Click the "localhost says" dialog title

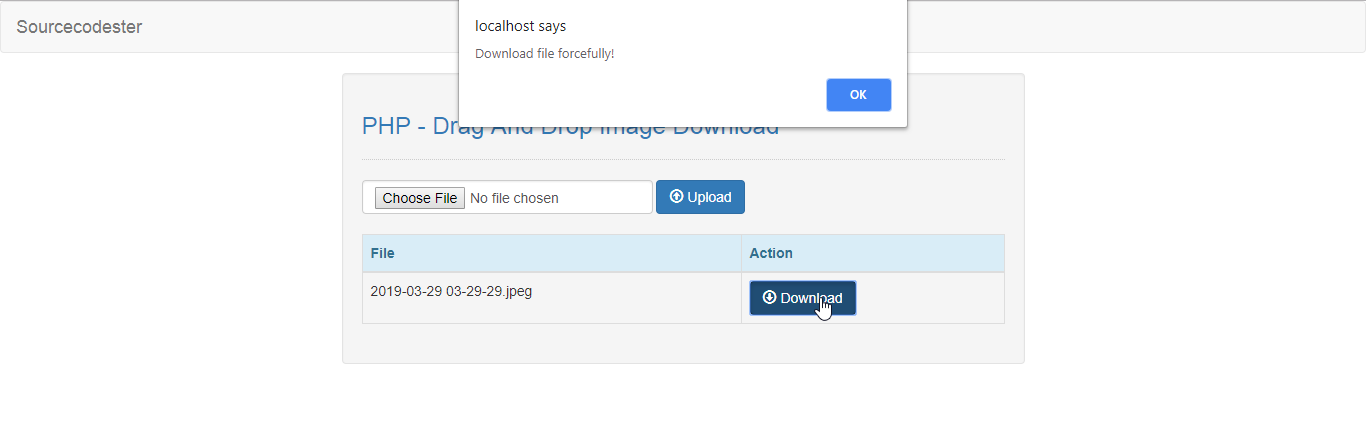tap(520, 26)
